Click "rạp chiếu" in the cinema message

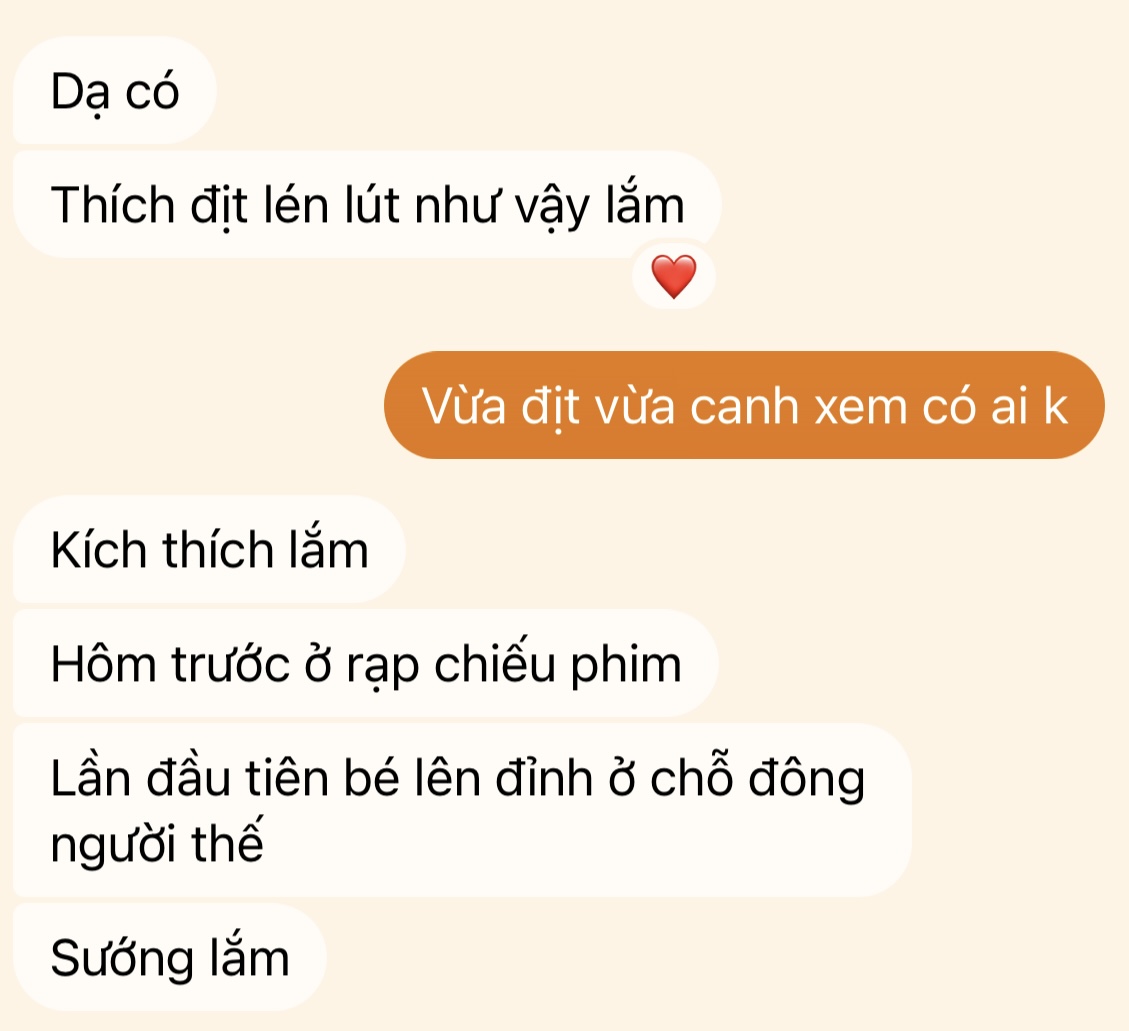(x=451, y=665)
